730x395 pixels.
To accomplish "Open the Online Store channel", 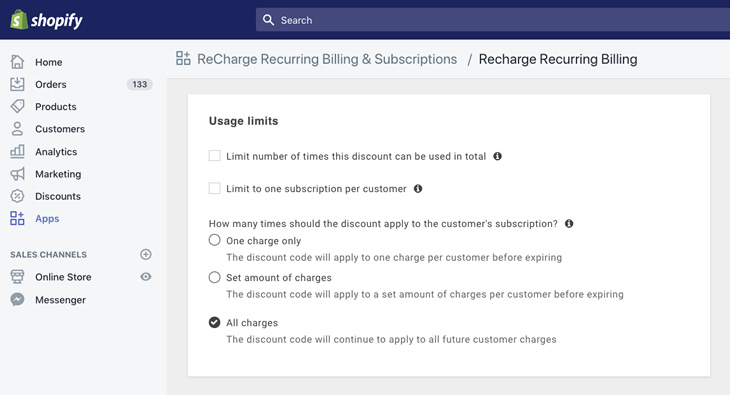I will (x=63, y=277).
